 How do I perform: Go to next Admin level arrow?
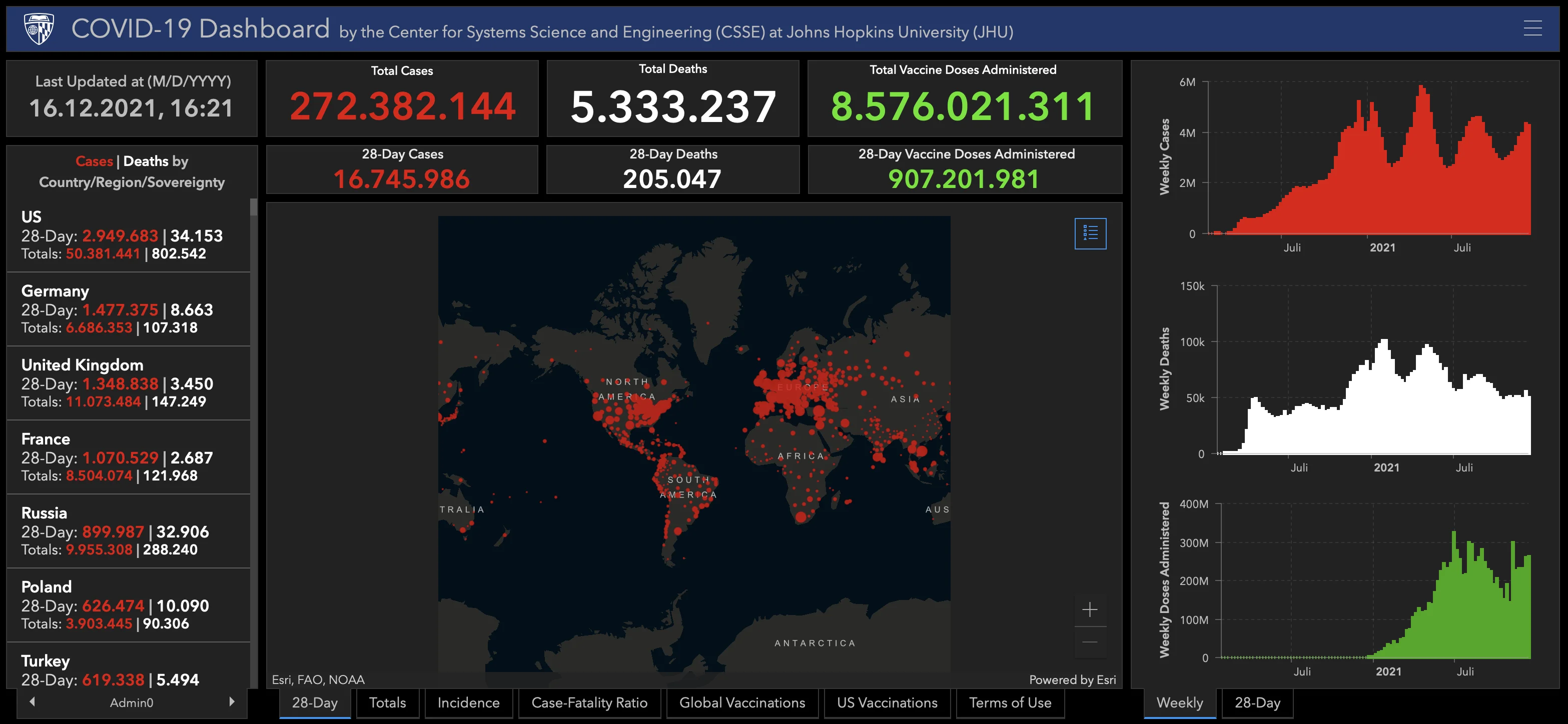tap(231, 701)
